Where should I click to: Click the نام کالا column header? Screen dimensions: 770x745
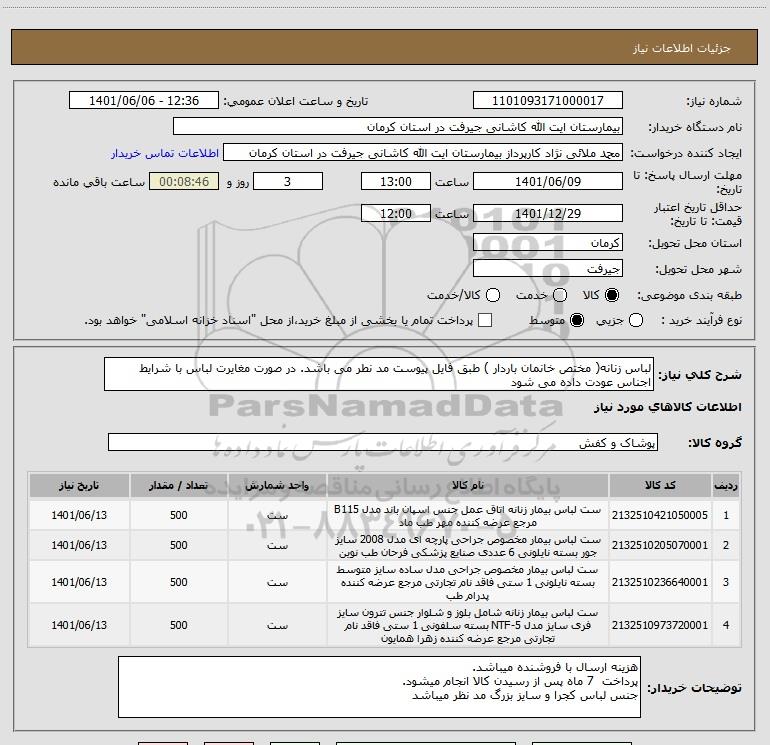468,485
